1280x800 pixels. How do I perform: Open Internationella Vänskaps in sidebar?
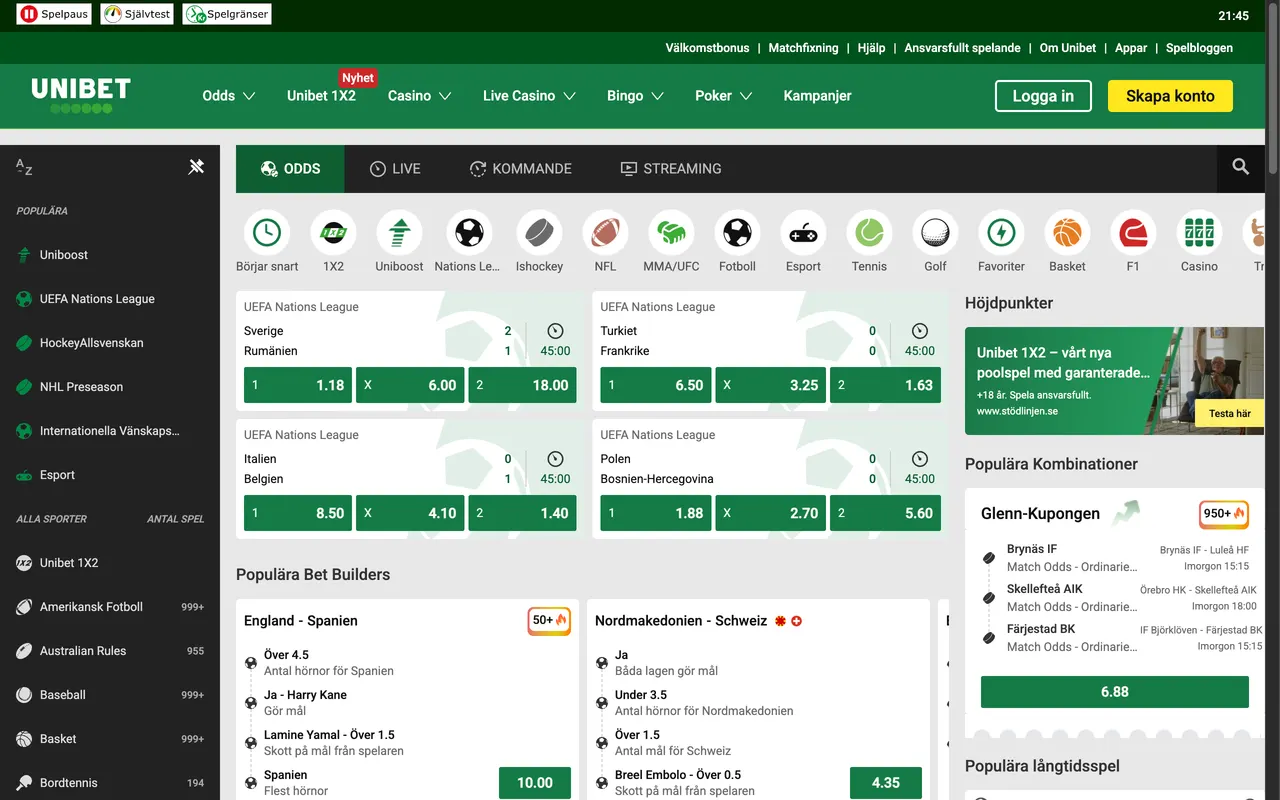click(110, 431)
